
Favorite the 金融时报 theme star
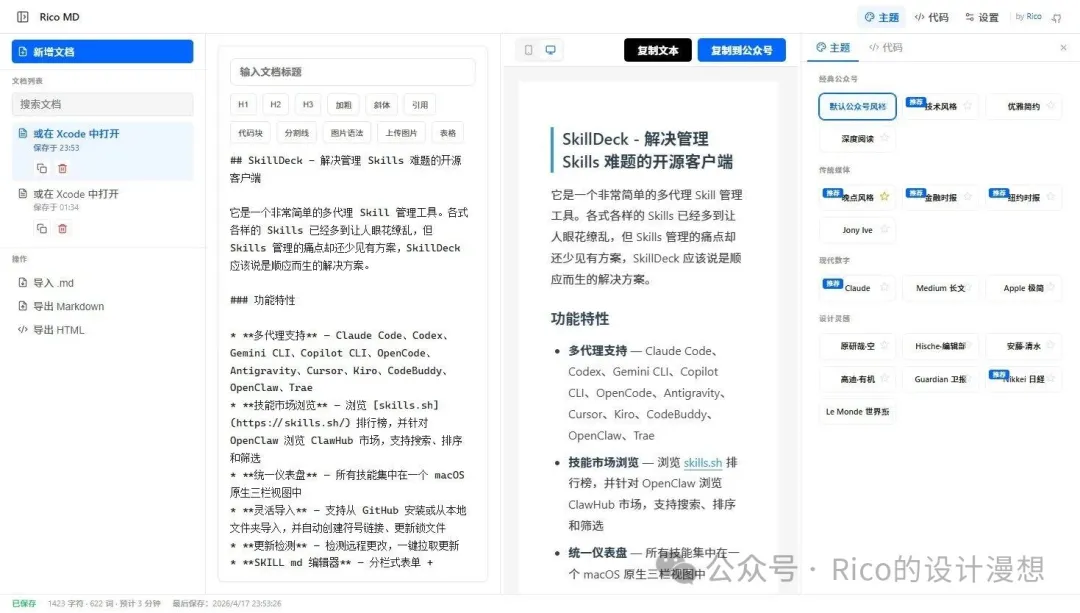[968, 197]
